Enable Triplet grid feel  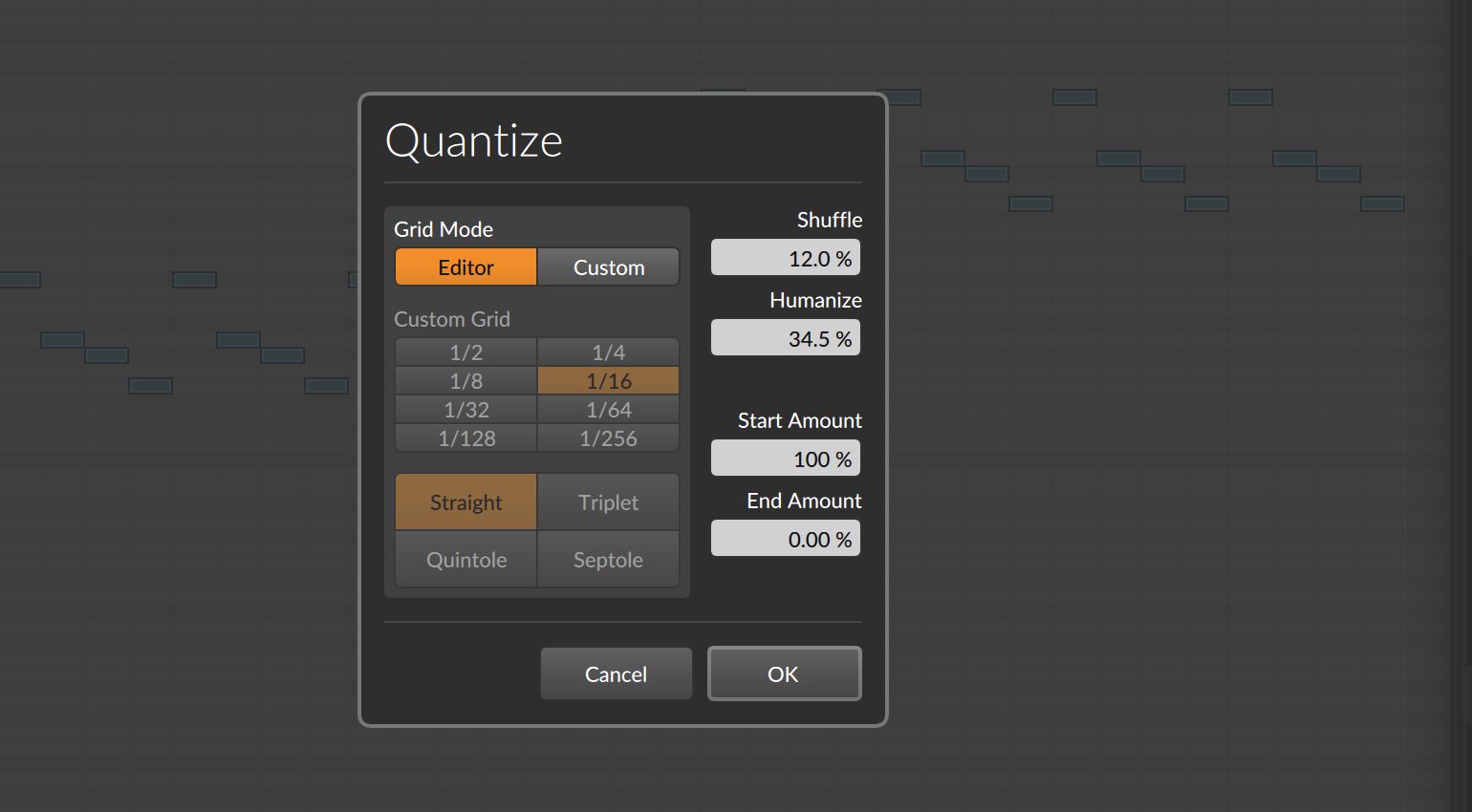pos(608,502)
